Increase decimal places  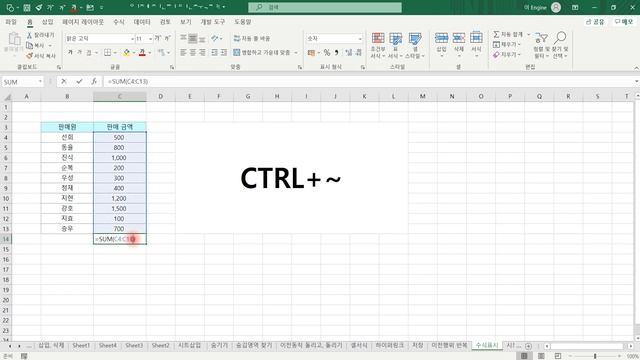click(349, 53)
